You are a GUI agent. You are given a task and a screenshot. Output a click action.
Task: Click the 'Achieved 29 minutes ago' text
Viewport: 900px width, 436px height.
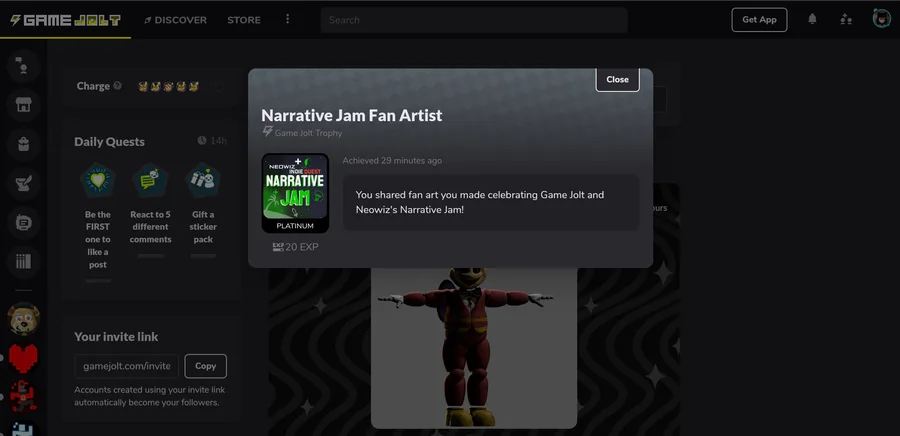click(x=392, y=161)
